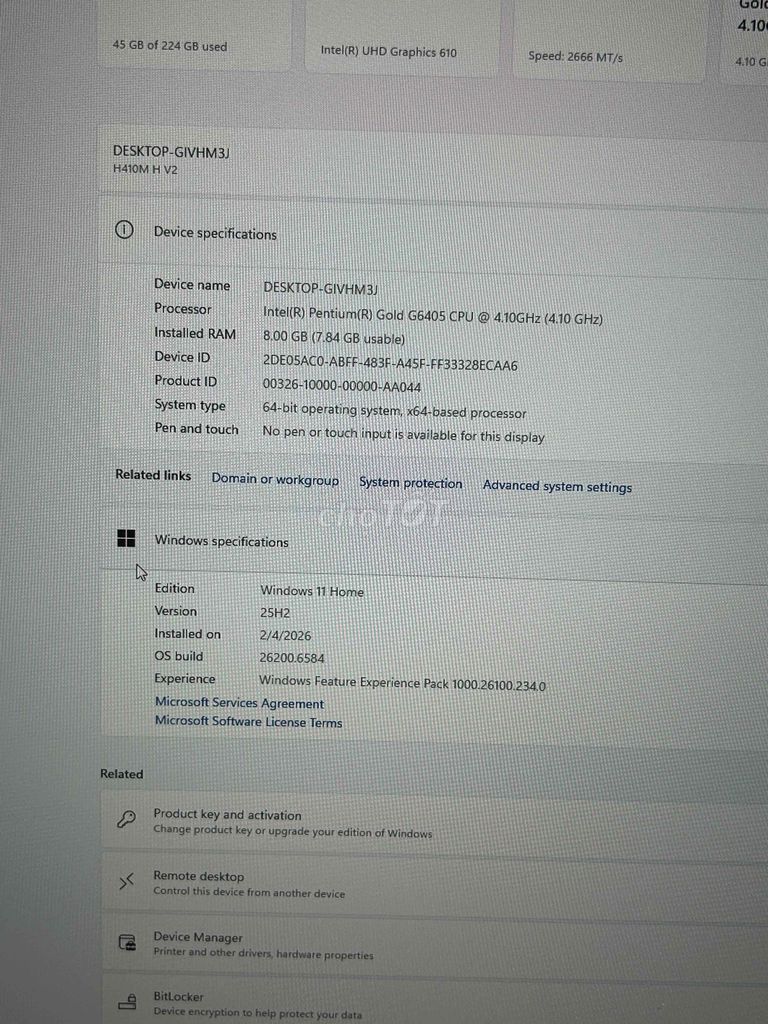
Task: Select the 25H2 version value
Action: pos(275,613)
